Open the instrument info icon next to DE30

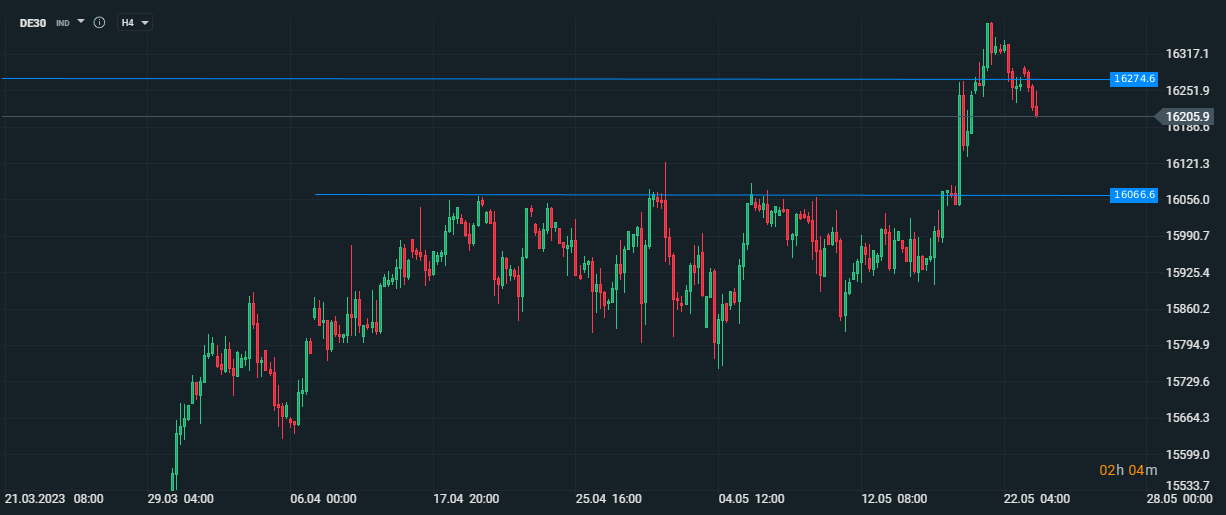99,22
